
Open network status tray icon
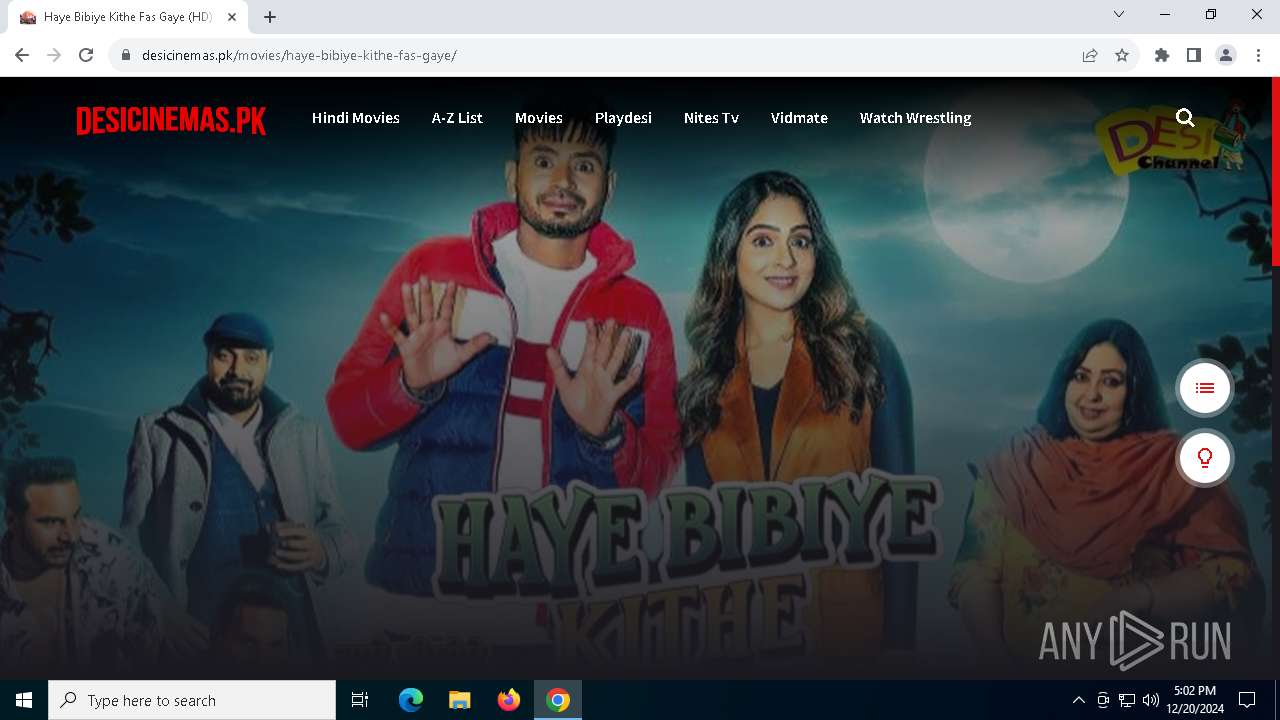click(1127, 700)
